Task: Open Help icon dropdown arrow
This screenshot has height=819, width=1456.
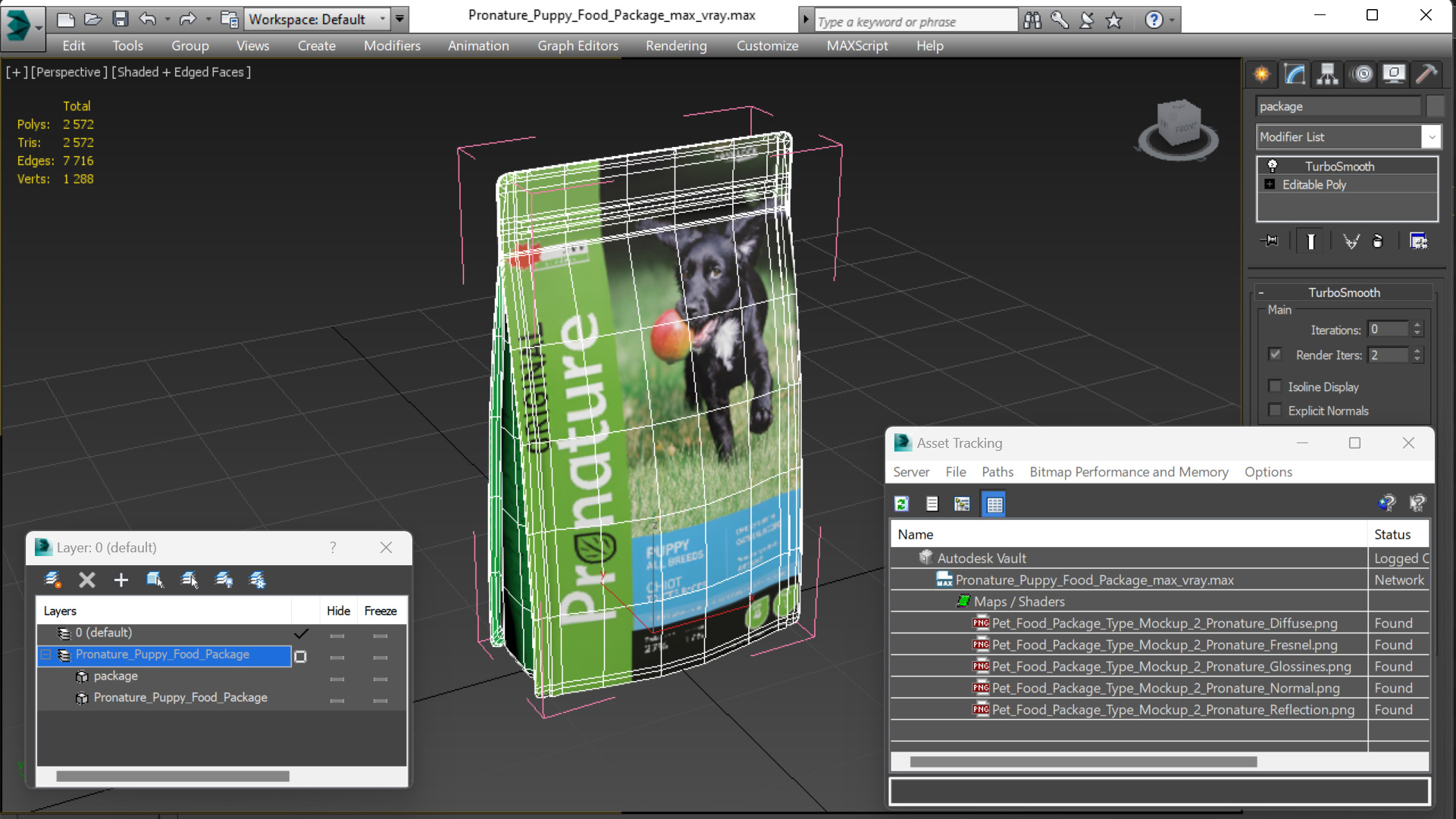Action: tap(1172, 20)
